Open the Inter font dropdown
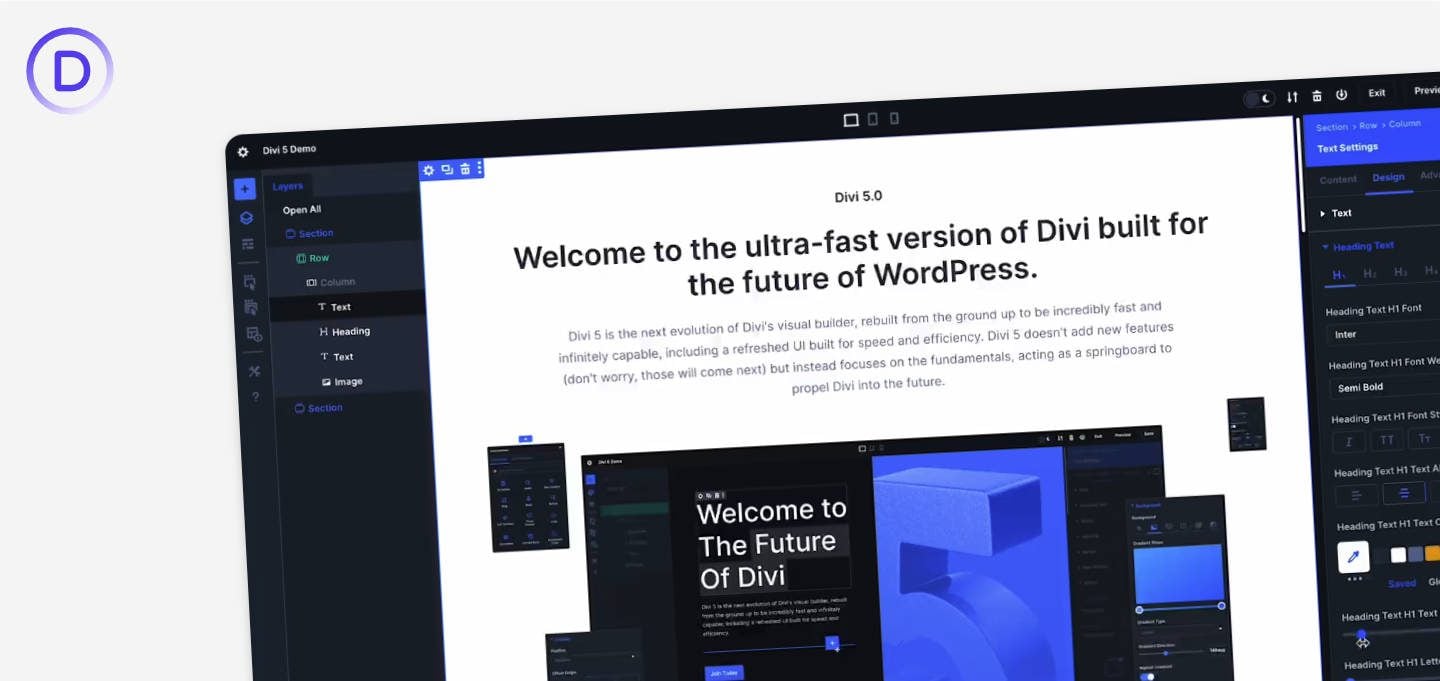Screen dimensions: 1440x681 [1385, 333]
